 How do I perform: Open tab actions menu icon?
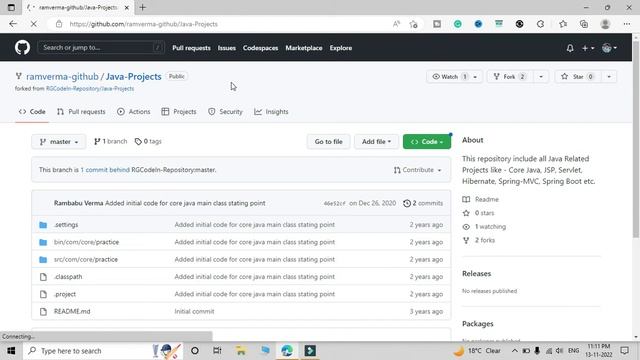11,7
